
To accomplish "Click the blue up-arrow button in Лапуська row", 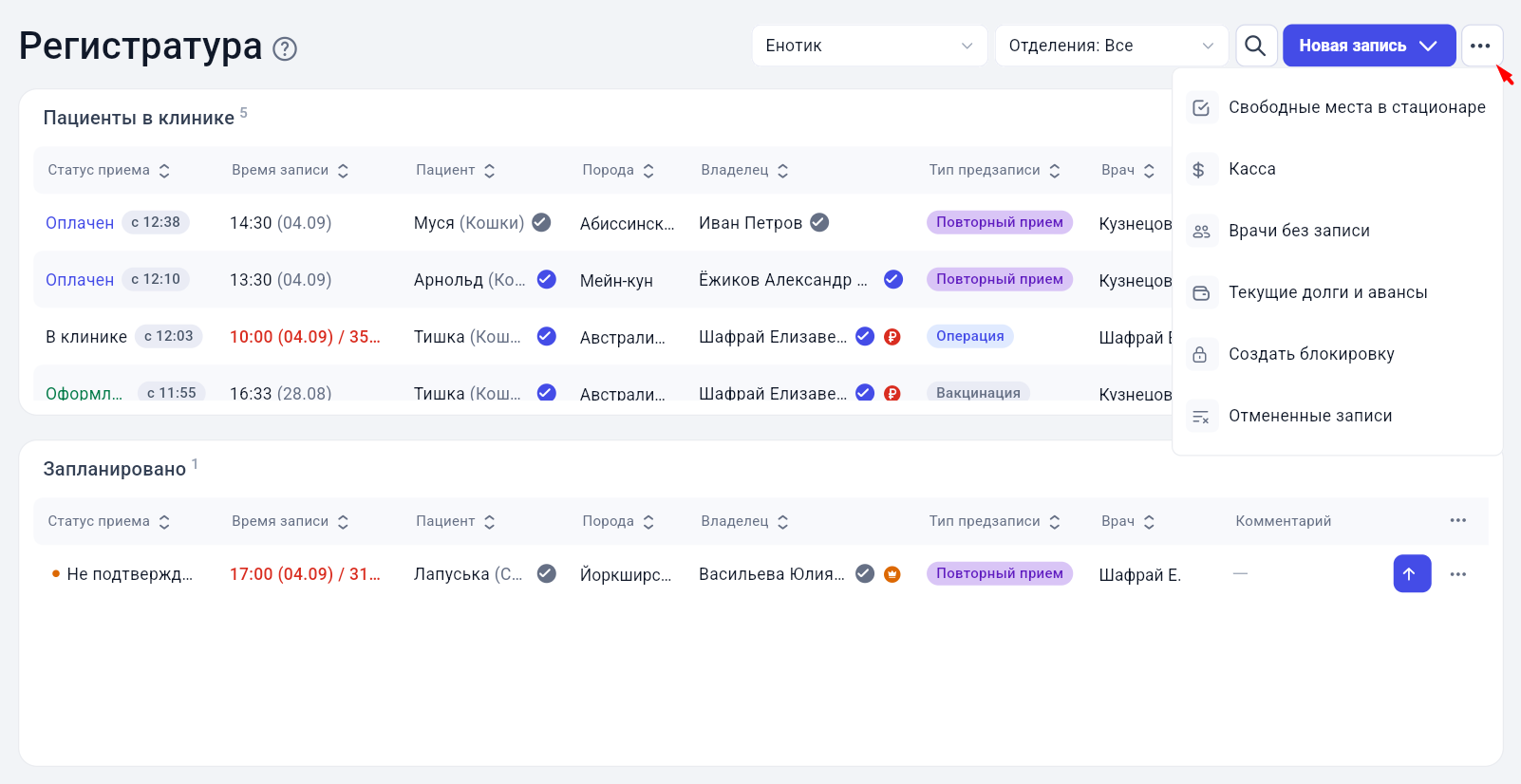I will (x=1412, y=573).
